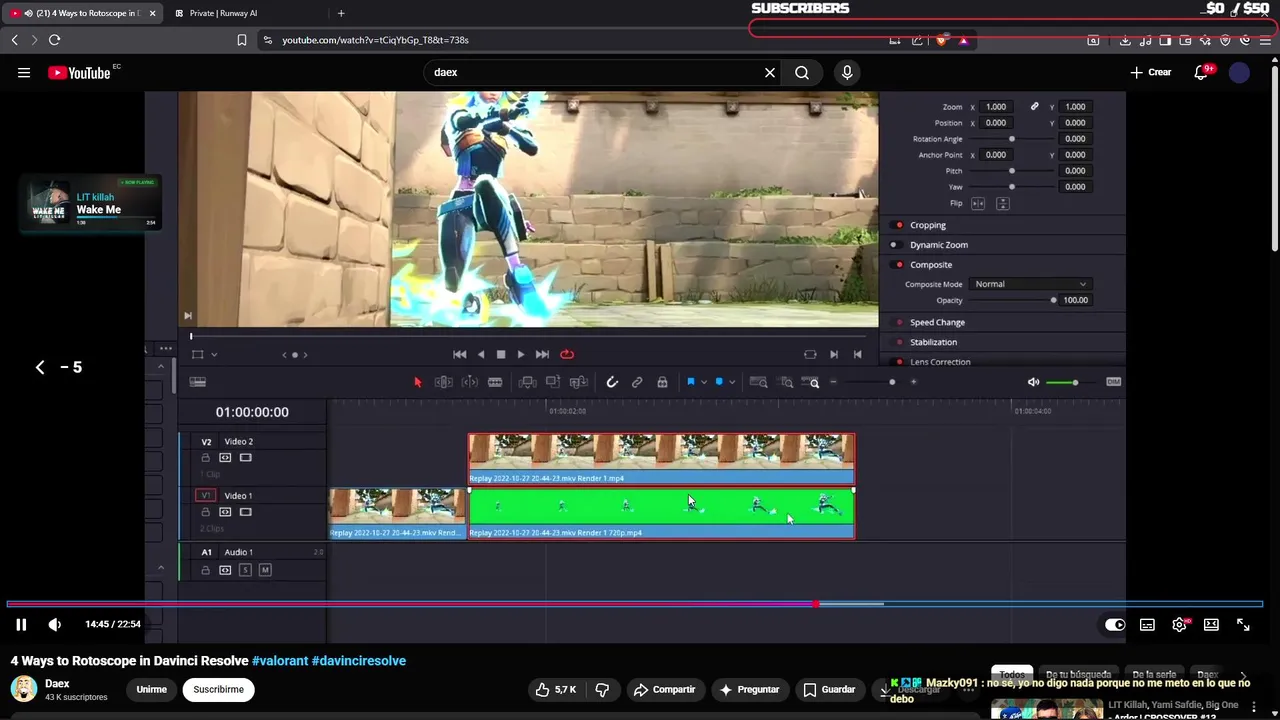The image size is (1280, 720).
Task: Open the flag color dropdown arrow
Action: tap(704, 382)
